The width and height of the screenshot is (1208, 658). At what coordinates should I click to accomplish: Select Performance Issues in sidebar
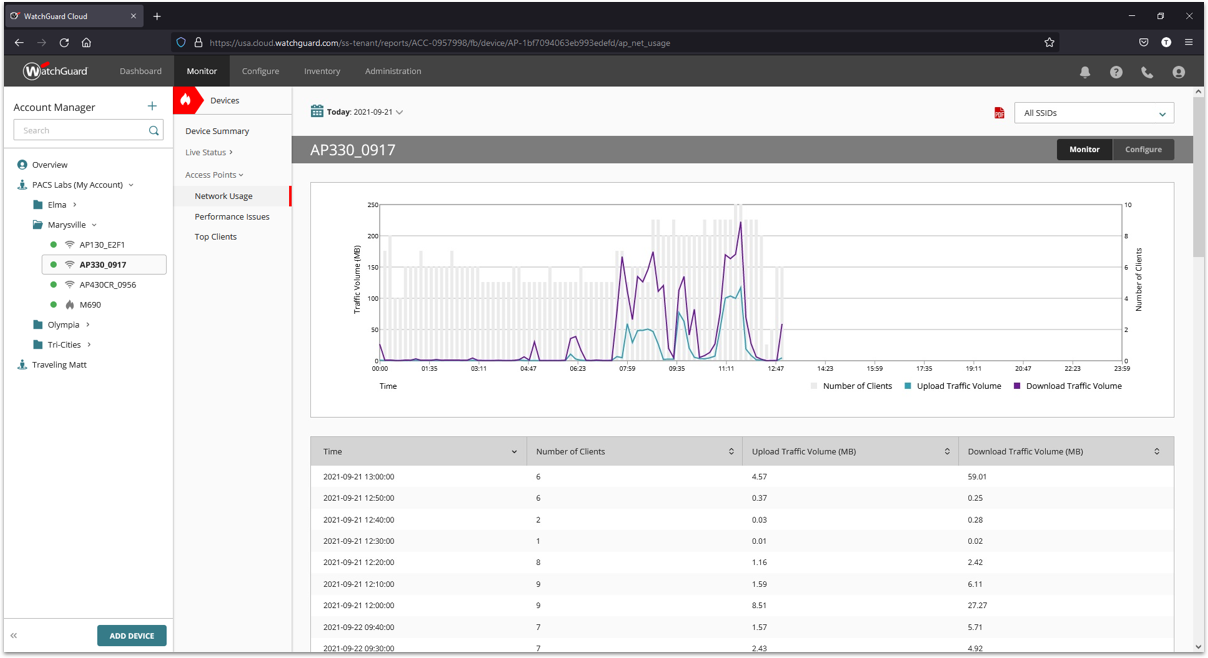tap(232, 217)
